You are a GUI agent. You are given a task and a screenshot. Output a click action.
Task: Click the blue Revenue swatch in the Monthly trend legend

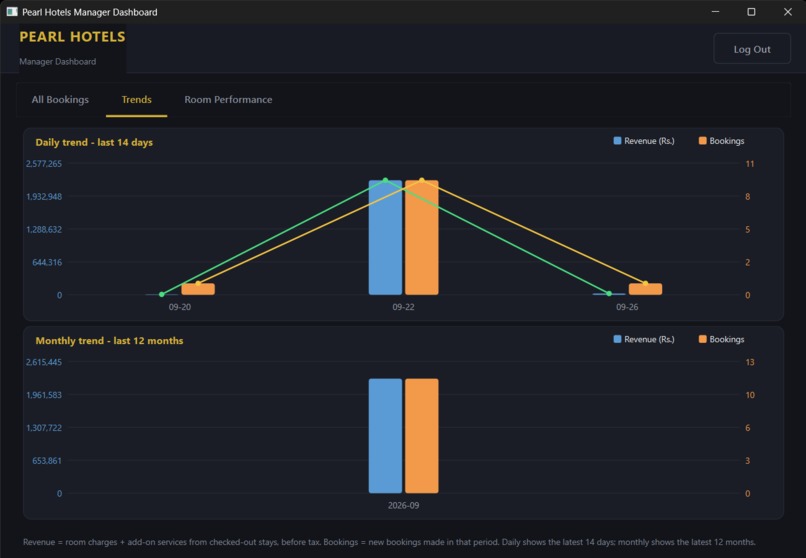pyautogui.click(x=617, y=339)
